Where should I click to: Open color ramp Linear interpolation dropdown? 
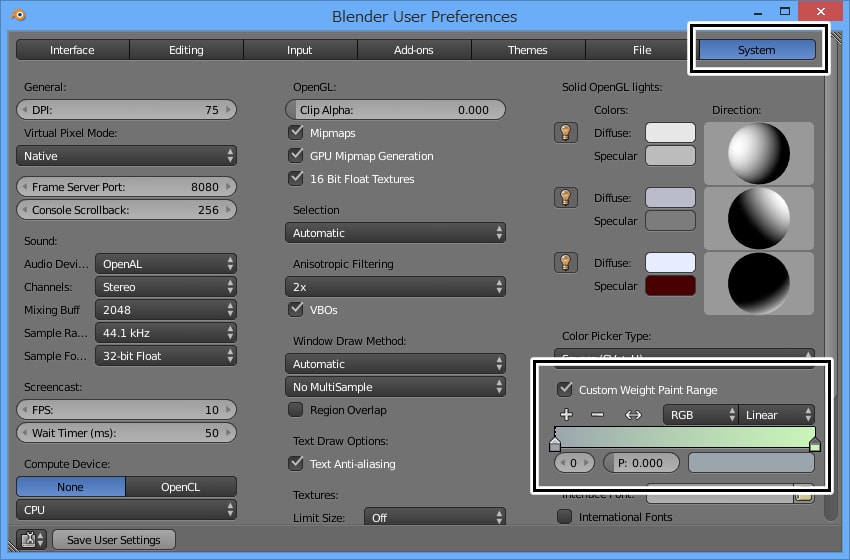(x=776, y=415)
